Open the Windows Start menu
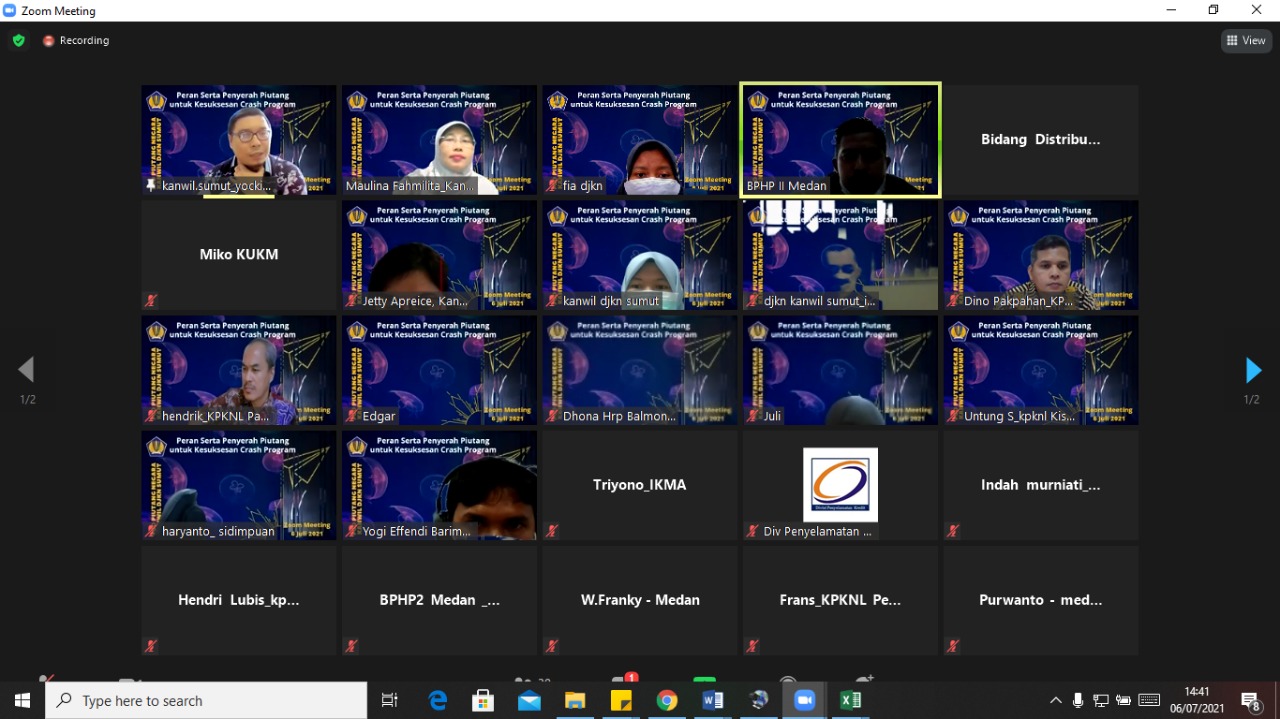The width and height of the screenshot is (1280, 719). tap(22, 701)
